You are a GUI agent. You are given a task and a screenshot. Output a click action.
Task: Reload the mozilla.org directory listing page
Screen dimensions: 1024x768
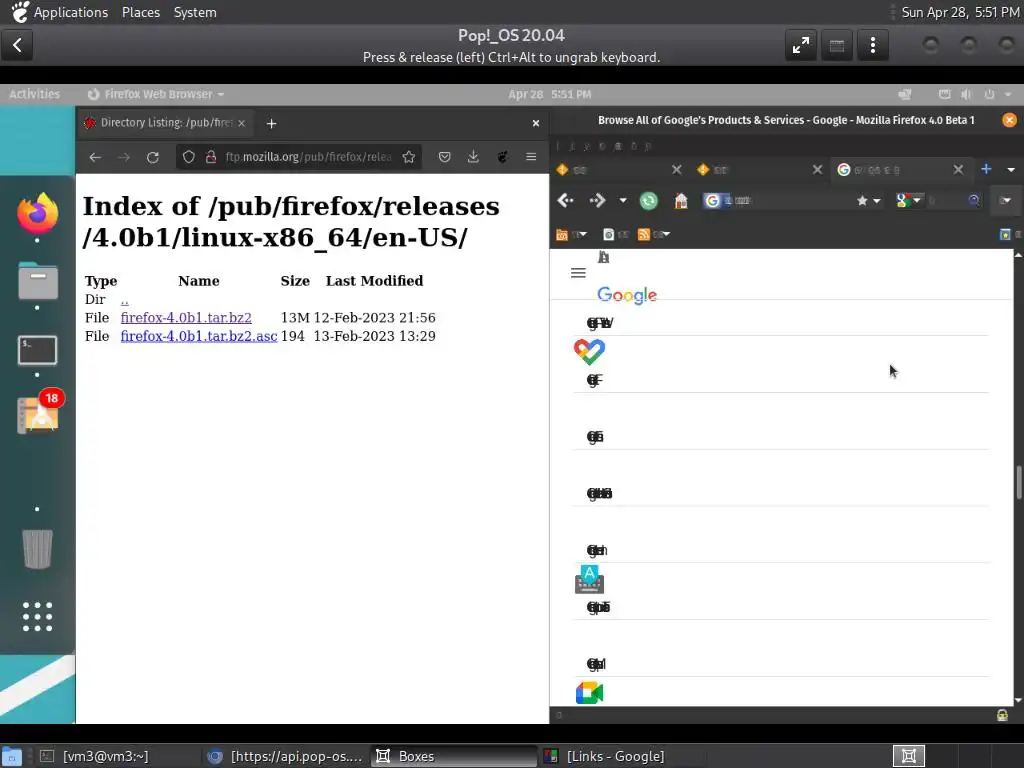point(153,157)
